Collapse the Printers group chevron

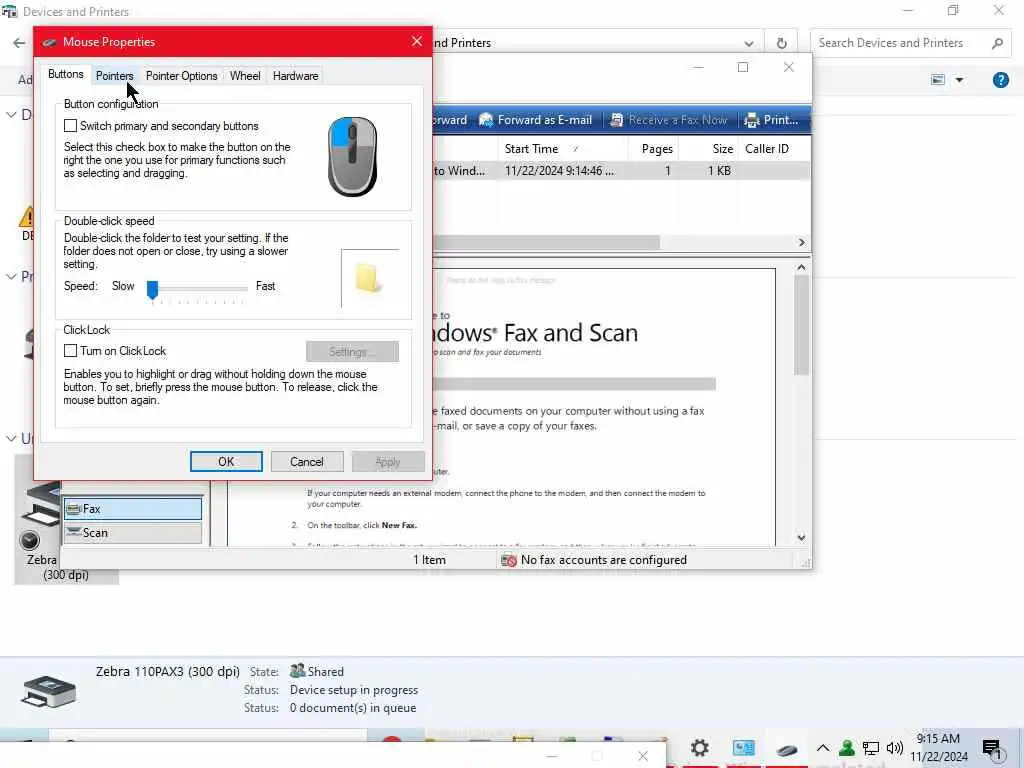click(11, 277)
